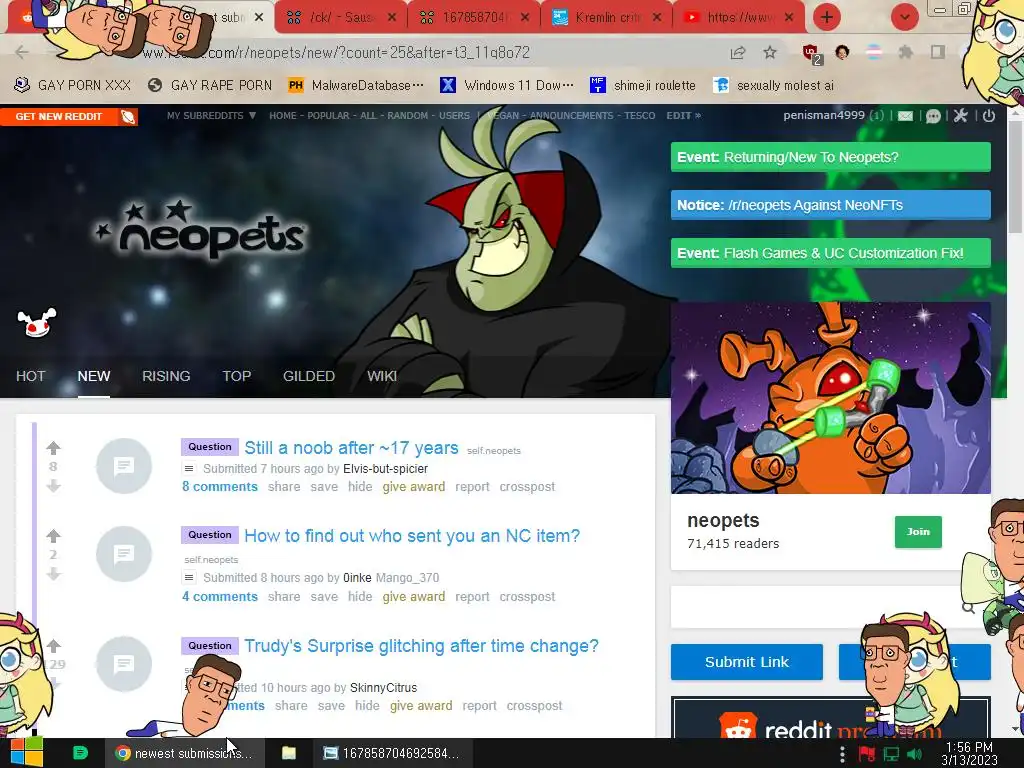Click 'crosspost' under the 'Still a noob' post
The image size is (1024, 768).
click(527, 487)
